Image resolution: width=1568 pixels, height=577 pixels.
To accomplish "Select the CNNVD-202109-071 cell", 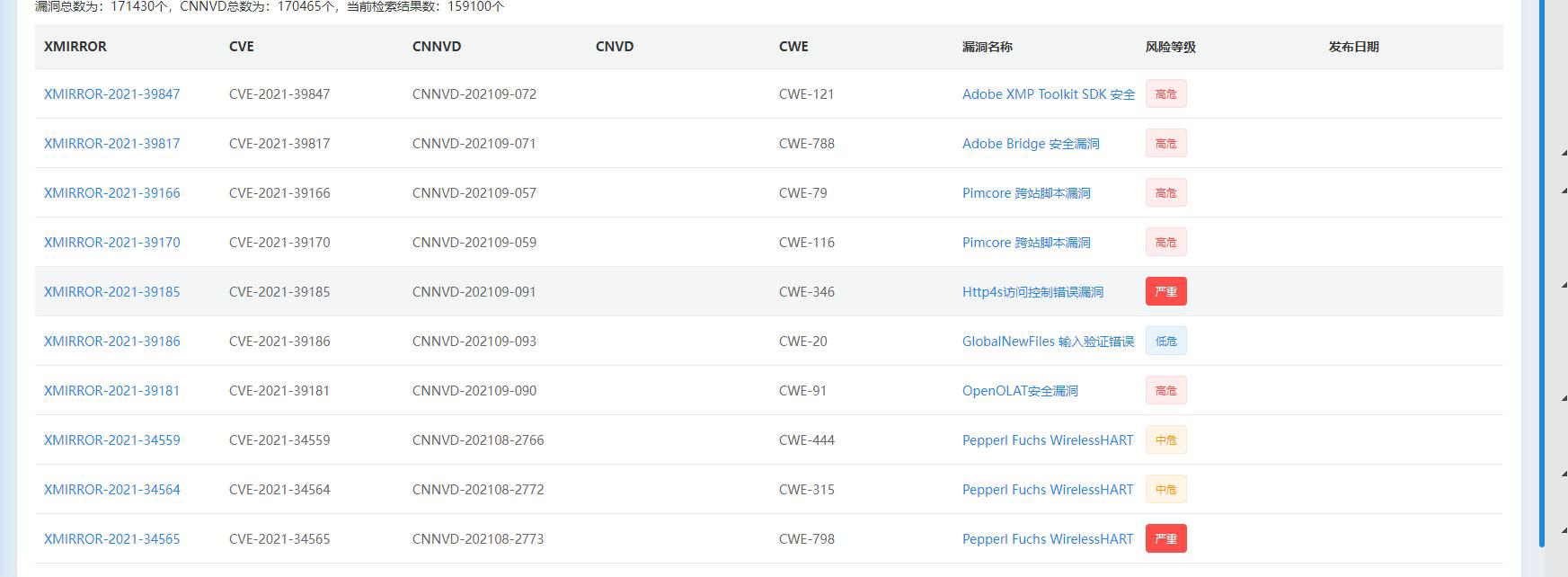I will 474,144.
